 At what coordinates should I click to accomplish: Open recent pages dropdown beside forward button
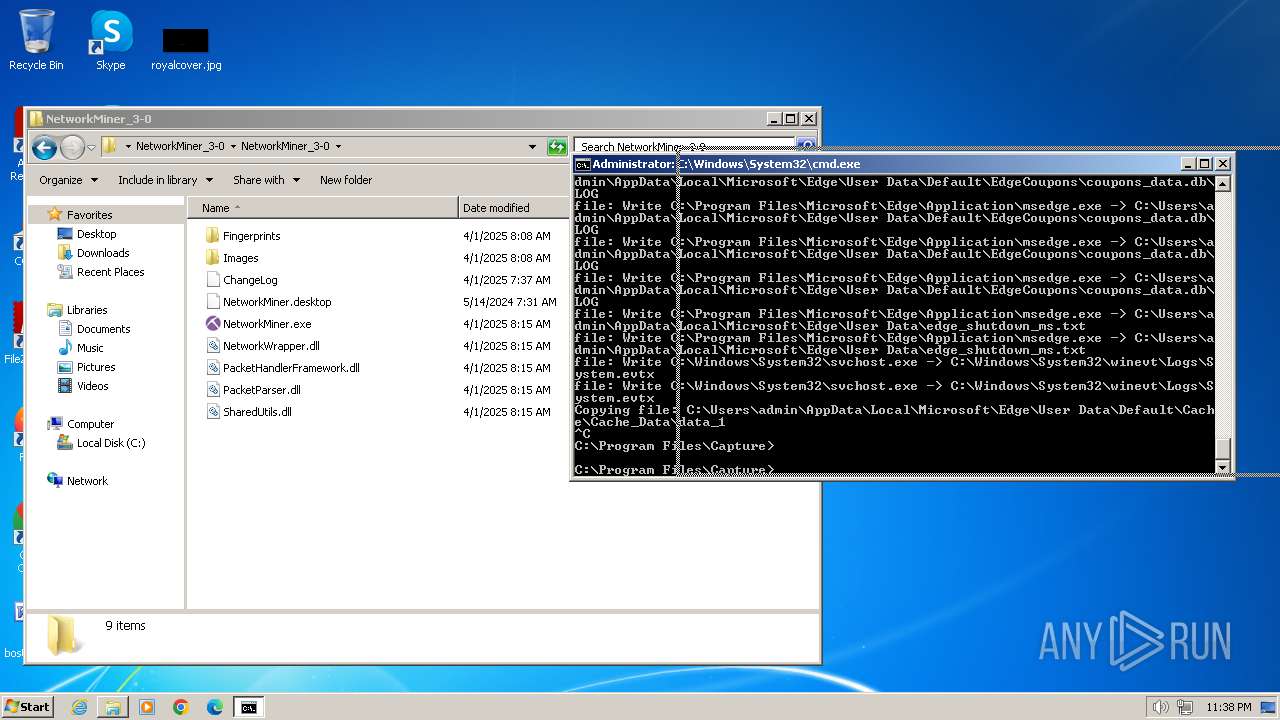point(91,148)
